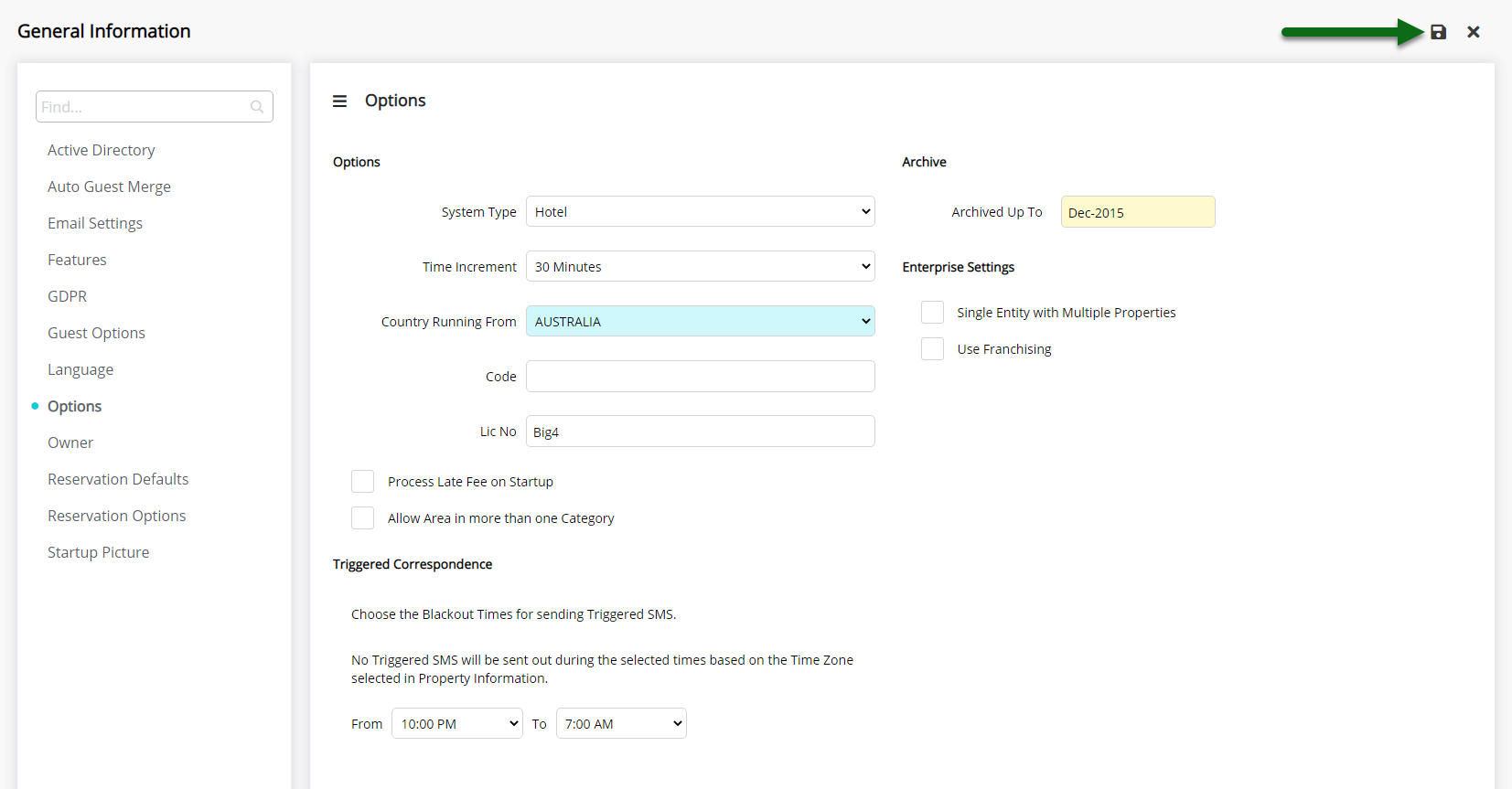The image size is (1512, 789).
Task: Go to Reservation Defaults
Action: pyautogui.click(x=118, y=479)
